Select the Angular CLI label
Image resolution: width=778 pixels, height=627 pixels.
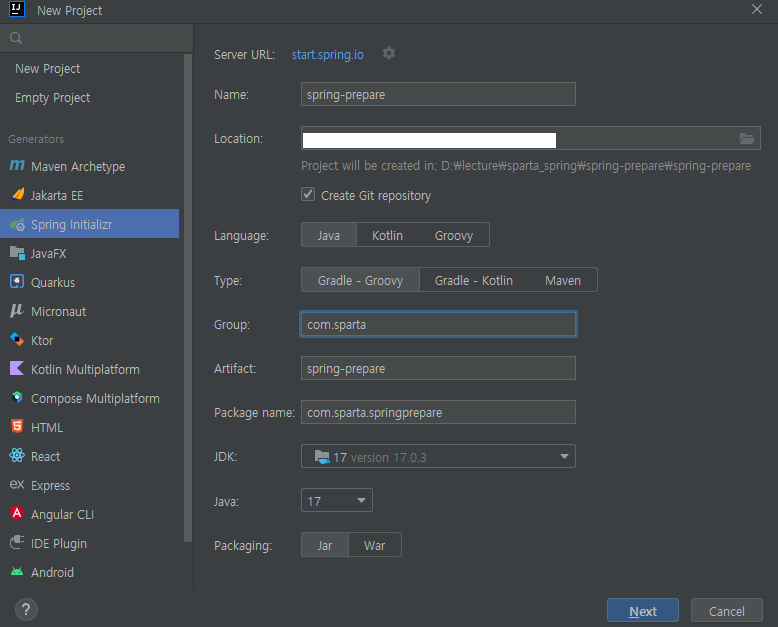[x=63, y=515]
